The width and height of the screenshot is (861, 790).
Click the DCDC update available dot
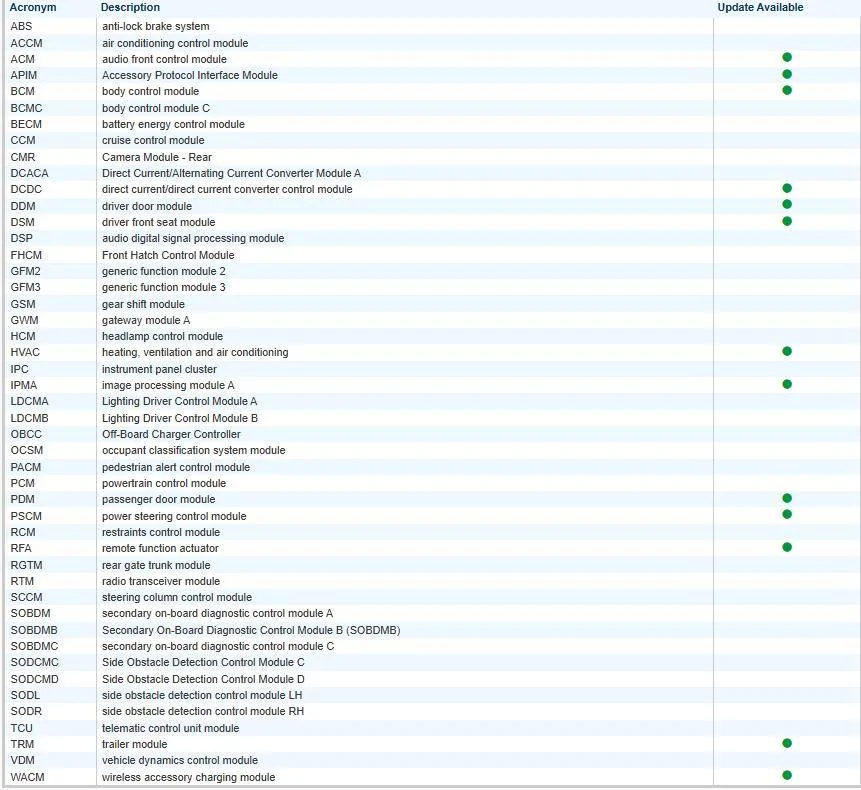pos(787,188)
